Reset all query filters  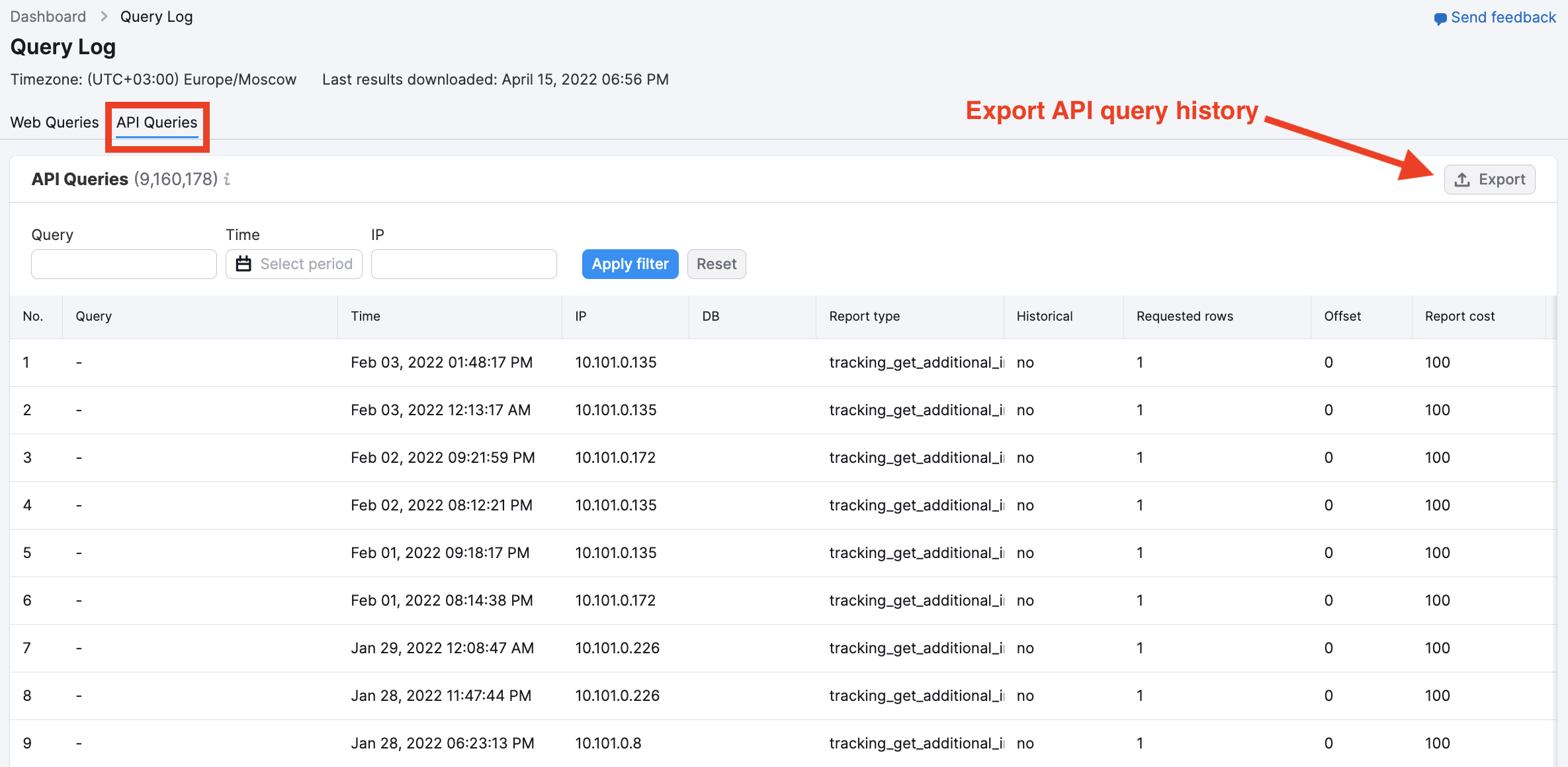click(x=716, y=264)
